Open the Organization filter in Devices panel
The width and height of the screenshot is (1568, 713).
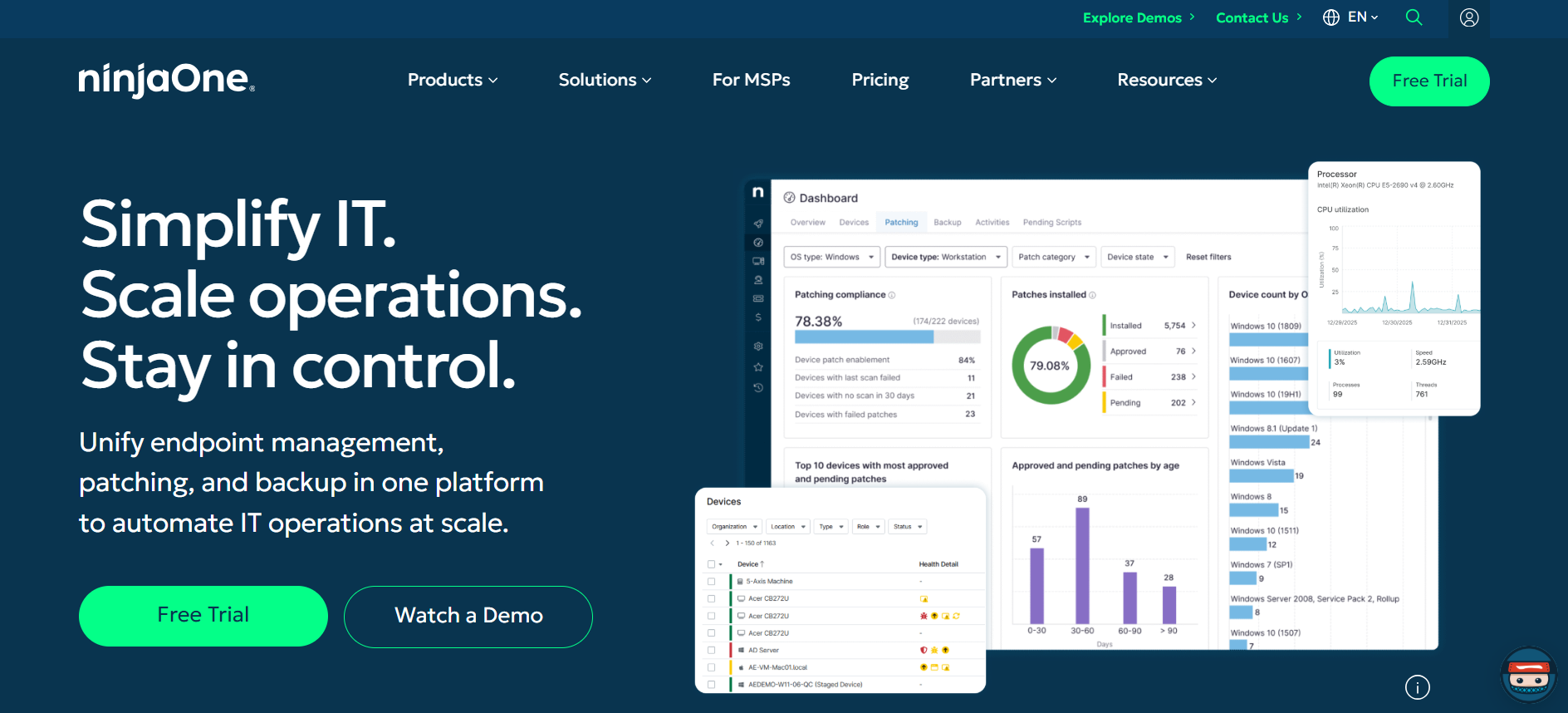(734, 527)
